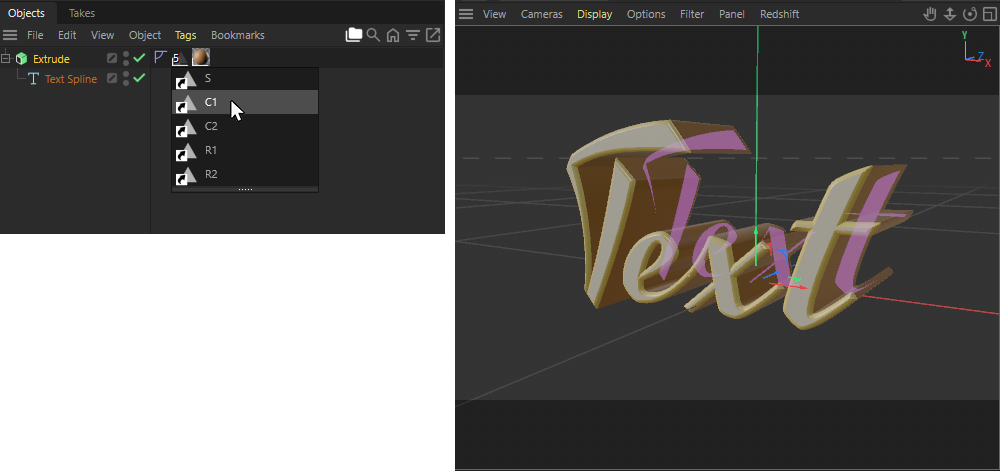Image resolution: width=1000 pixels, height=471 pixels.
Task: Choose the C2 selection tag entry
Action: (x=245, y=126)
